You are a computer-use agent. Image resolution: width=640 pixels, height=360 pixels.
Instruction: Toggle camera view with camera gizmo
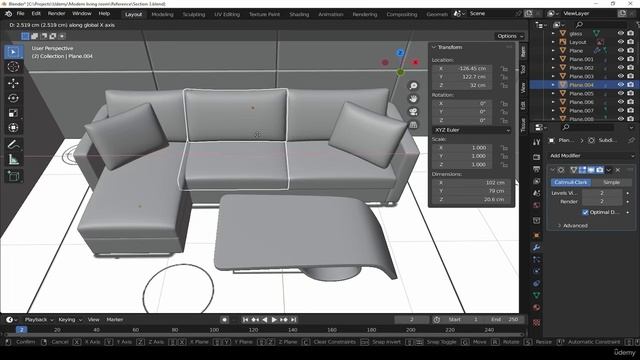pos(413,112)
